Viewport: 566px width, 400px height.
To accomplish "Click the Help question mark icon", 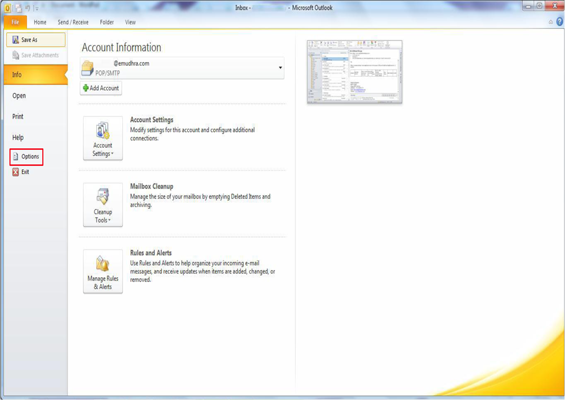I will coord(560,22).
